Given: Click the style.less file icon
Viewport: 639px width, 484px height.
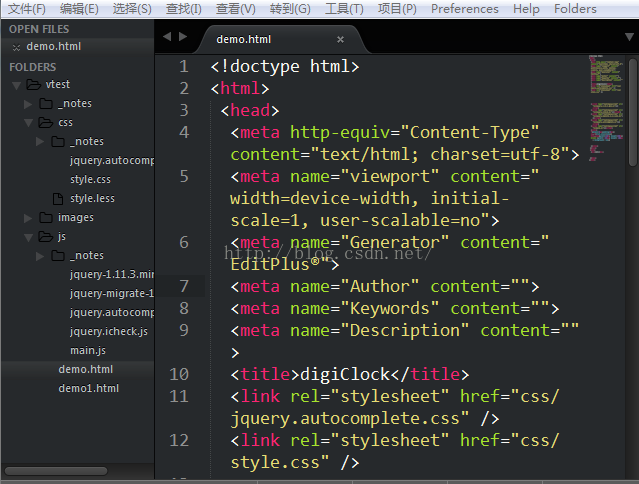Looking at the screenshot, I should pos(59,199).
